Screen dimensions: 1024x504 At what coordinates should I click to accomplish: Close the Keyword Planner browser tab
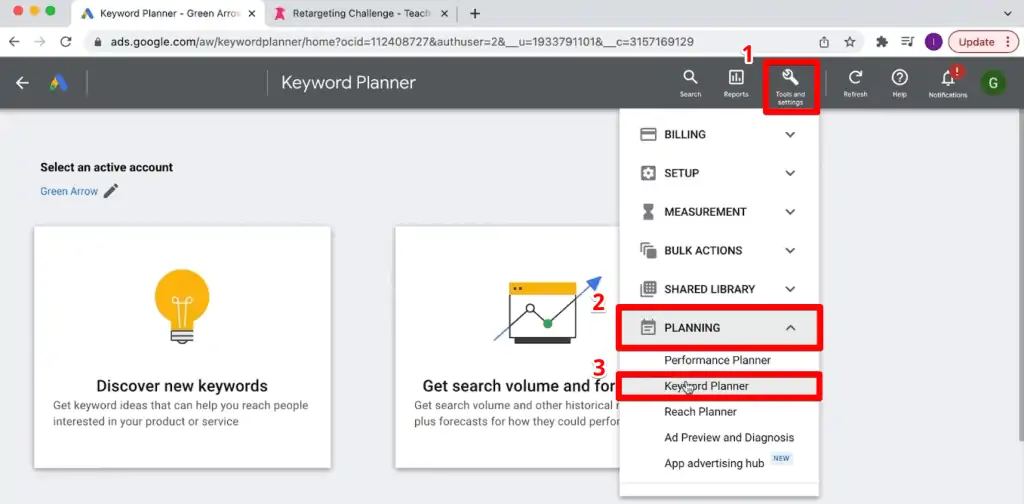(252, 14)
